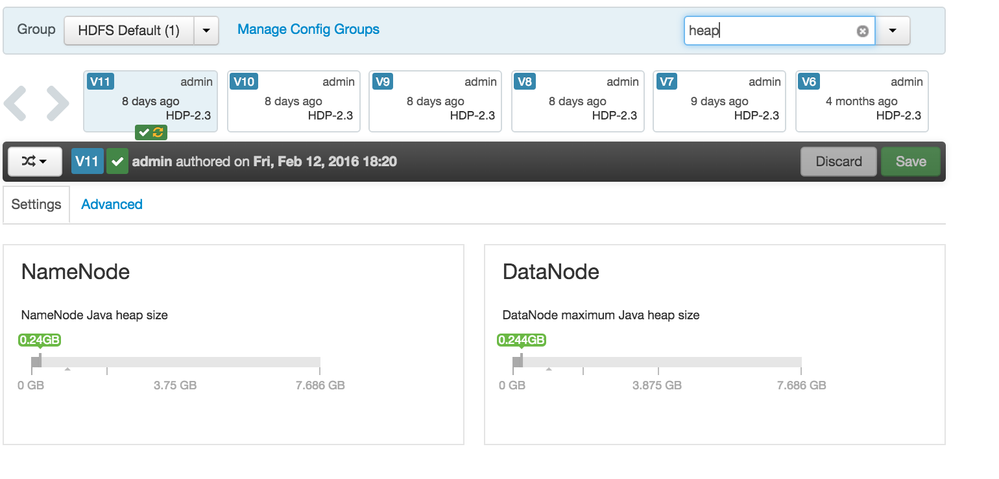Expand the group dropdown caret
The width and height of the screenshot is (999, 479).
point(205,30)
